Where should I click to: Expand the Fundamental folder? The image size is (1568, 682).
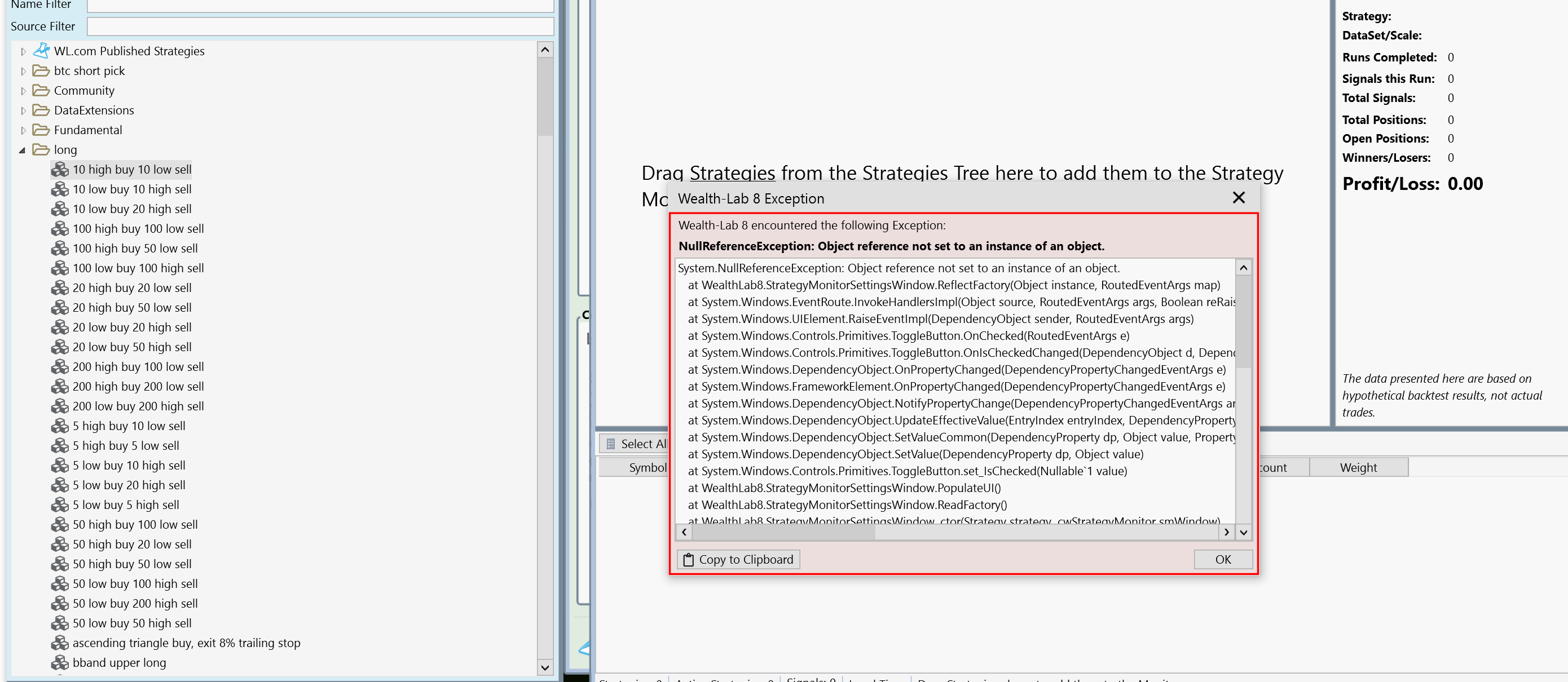tap(23, 130)
